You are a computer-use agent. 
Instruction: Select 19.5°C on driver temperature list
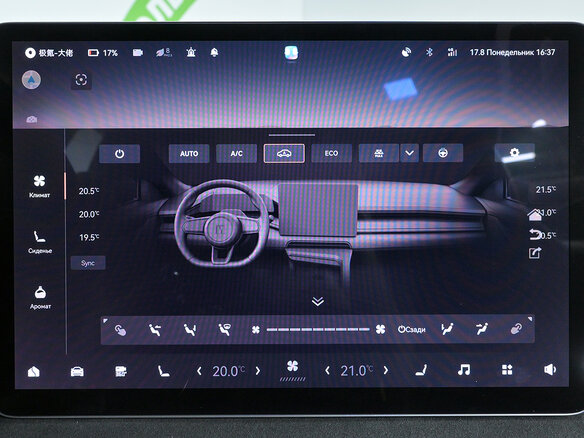(89, 237)
